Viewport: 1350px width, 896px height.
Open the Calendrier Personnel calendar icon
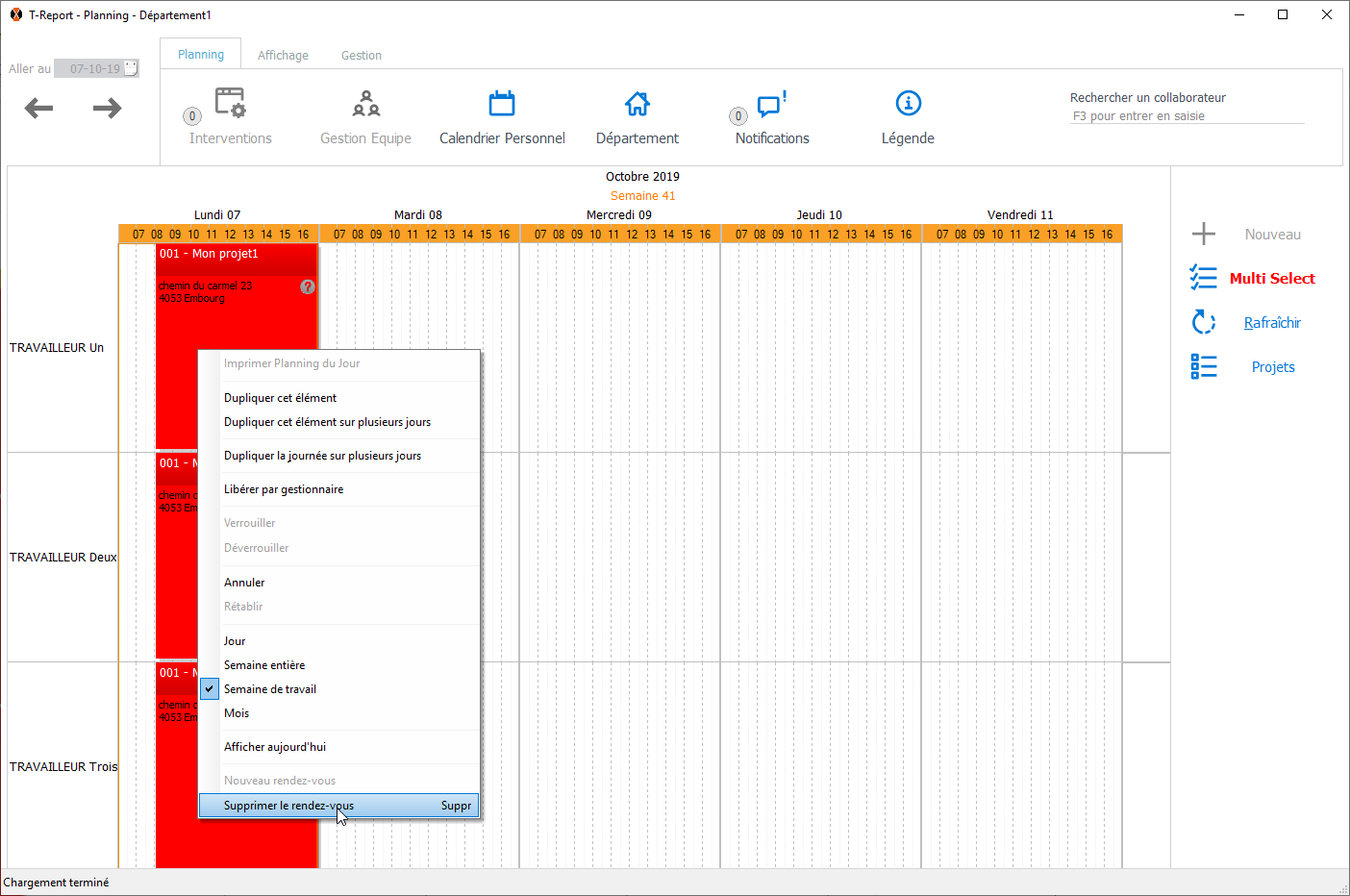(x=502, y=104)
